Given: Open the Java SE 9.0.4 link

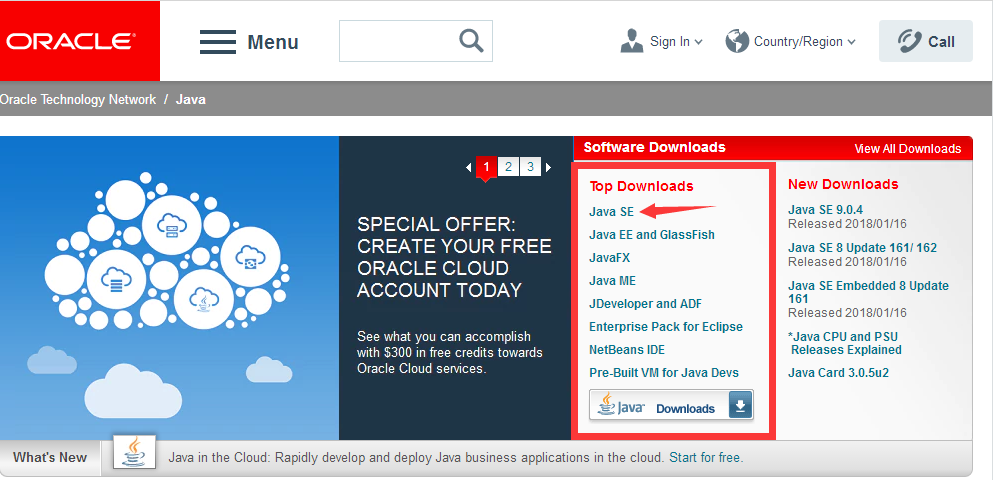Looking at the screenshot, I should tap(825, 210).
